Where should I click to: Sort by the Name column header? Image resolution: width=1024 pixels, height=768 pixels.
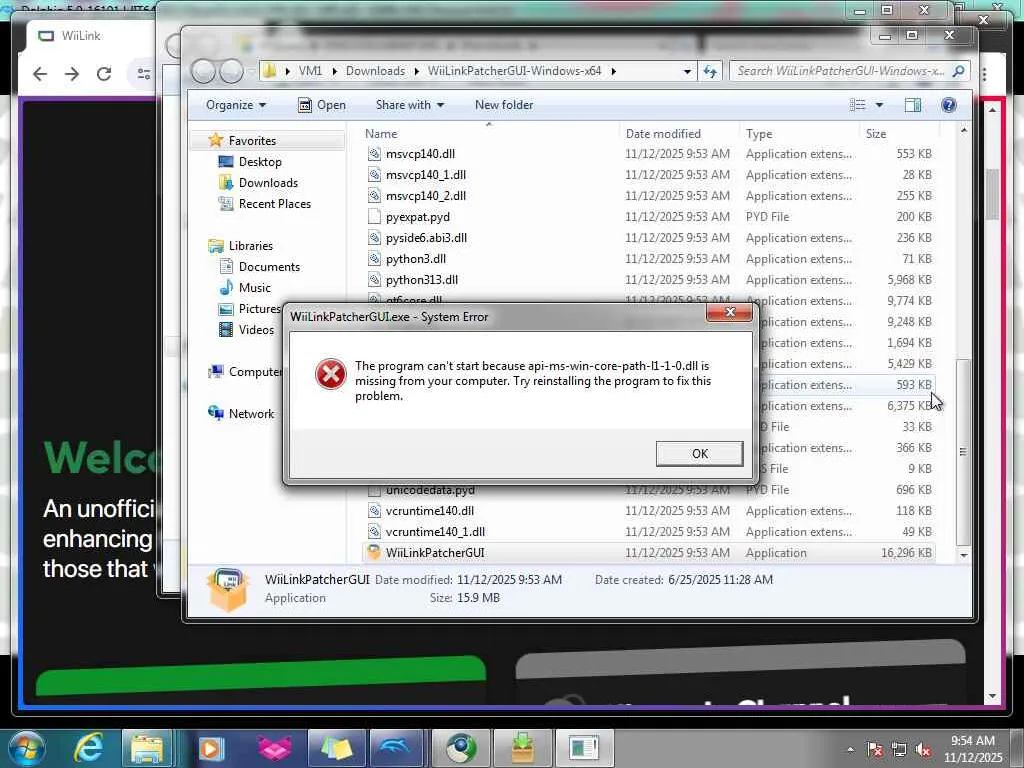tap(381, 133)
